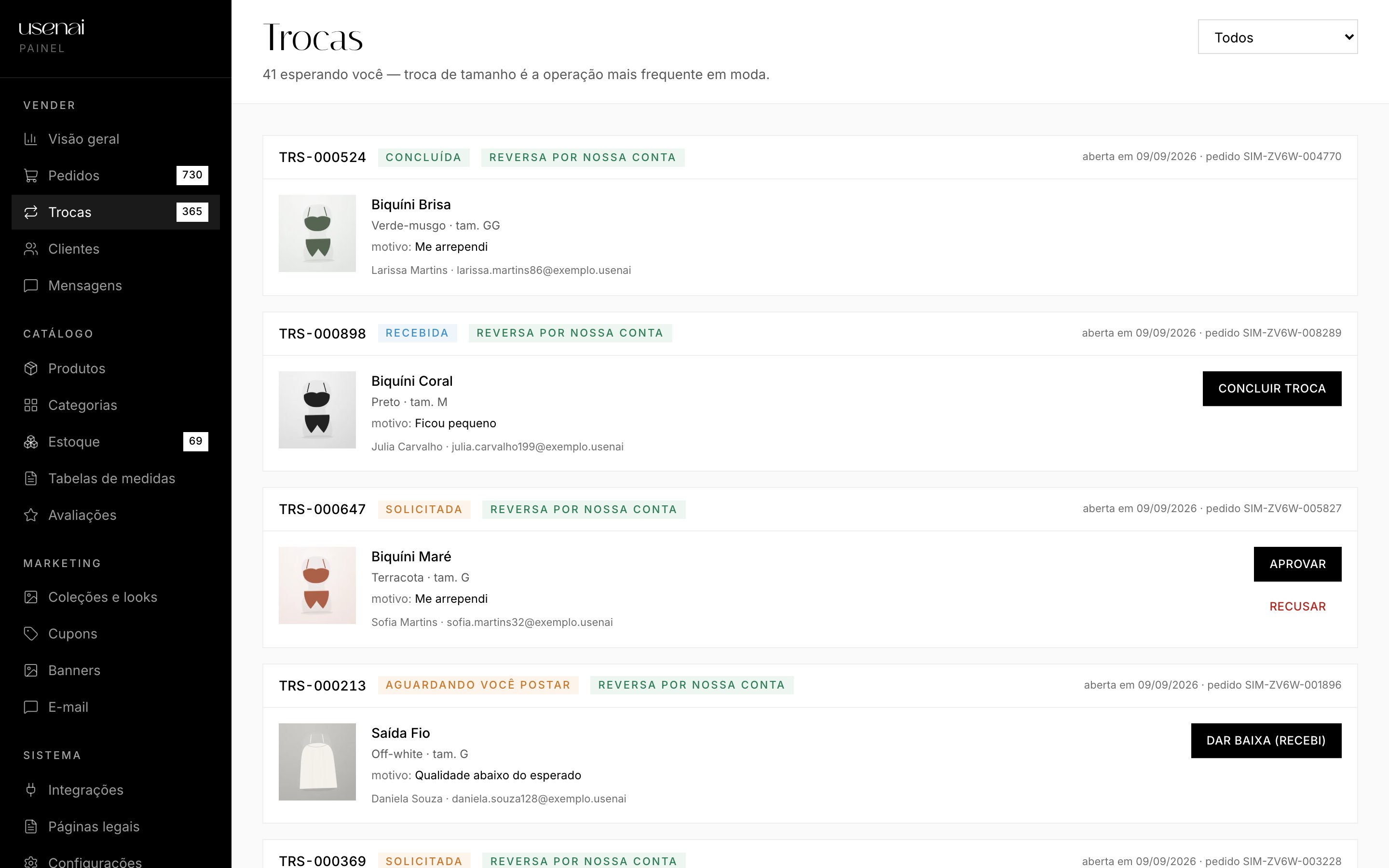Open the Biquíni Coral product thumbnail
1389x868 pixels.
click(x=317, y=410)
